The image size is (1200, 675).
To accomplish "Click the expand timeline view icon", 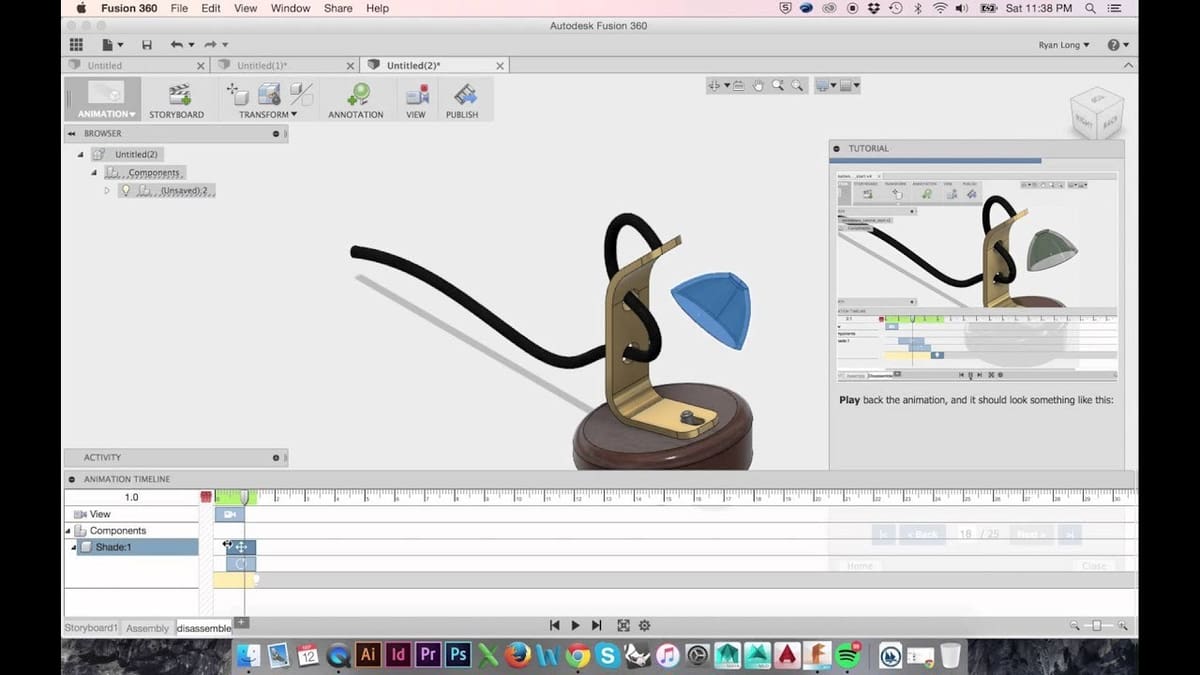I will click(x=623, y=625).
